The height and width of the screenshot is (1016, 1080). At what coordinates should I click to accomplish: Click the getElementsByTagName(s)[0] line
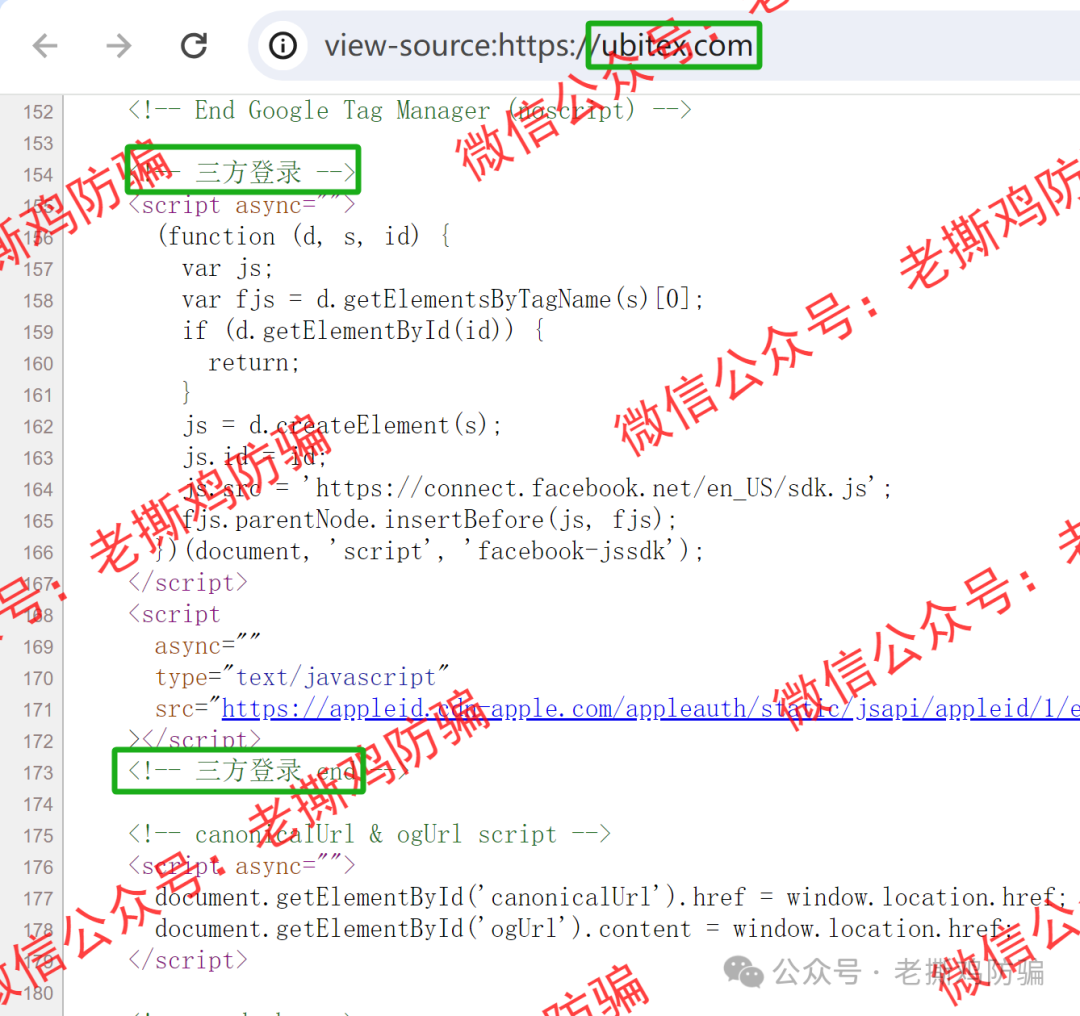tap(443, 300)
